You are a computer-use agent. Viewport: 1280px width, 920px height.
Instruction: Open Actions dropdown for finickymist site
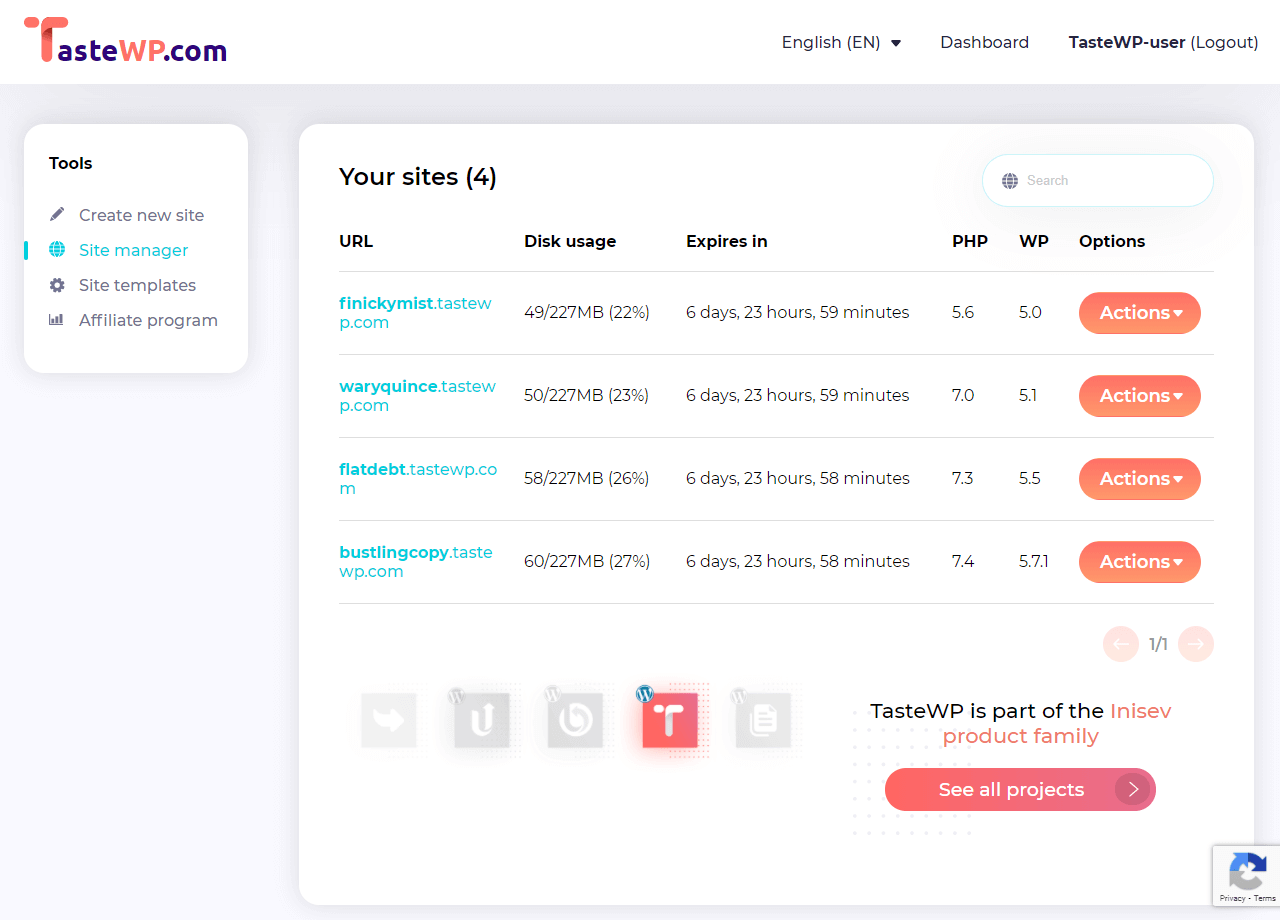[x=1140, y=313]
